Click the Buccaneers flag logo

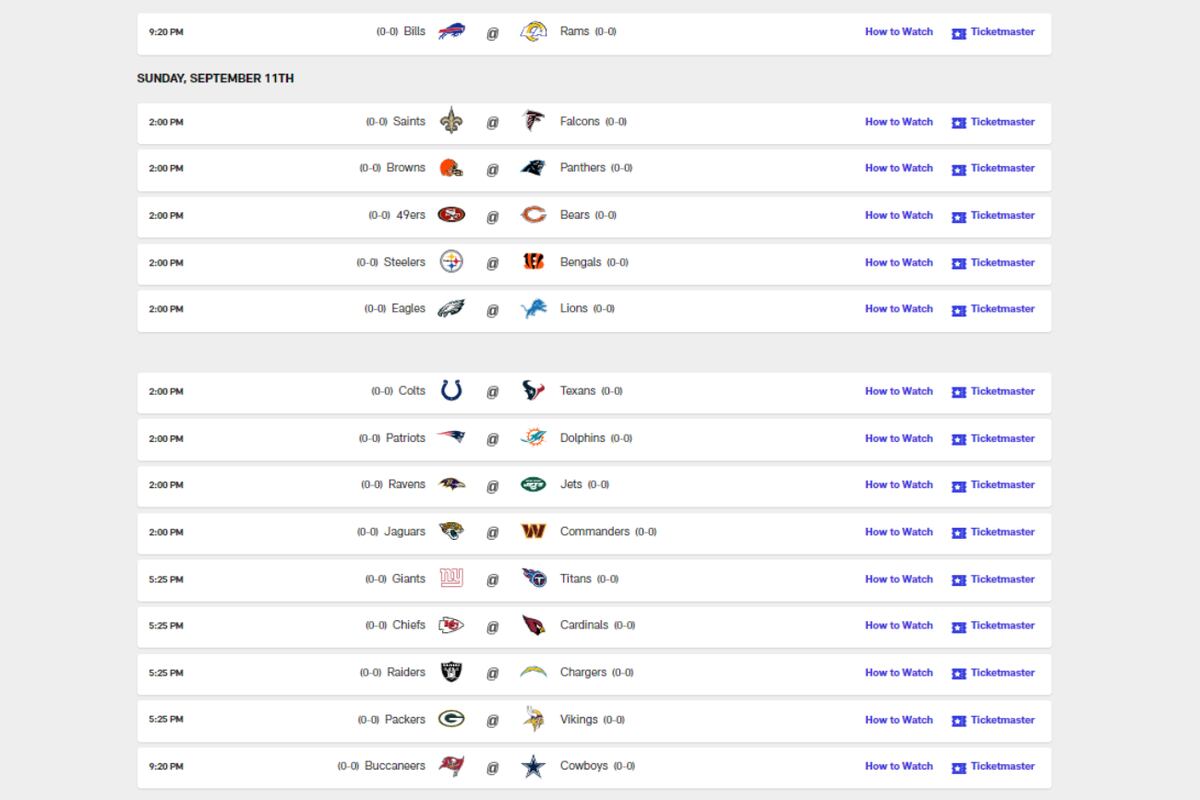click(x=452, y=766)
